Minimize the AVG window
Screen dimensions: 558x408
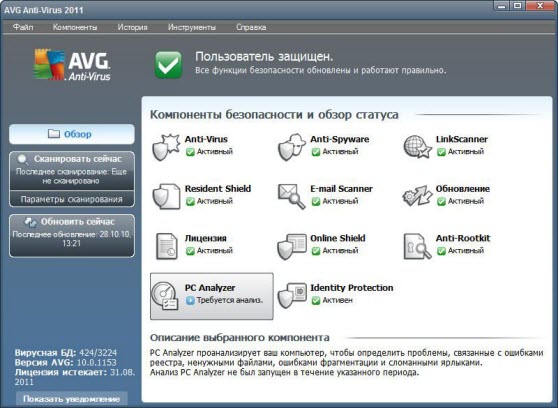click(x=502, y=5)
